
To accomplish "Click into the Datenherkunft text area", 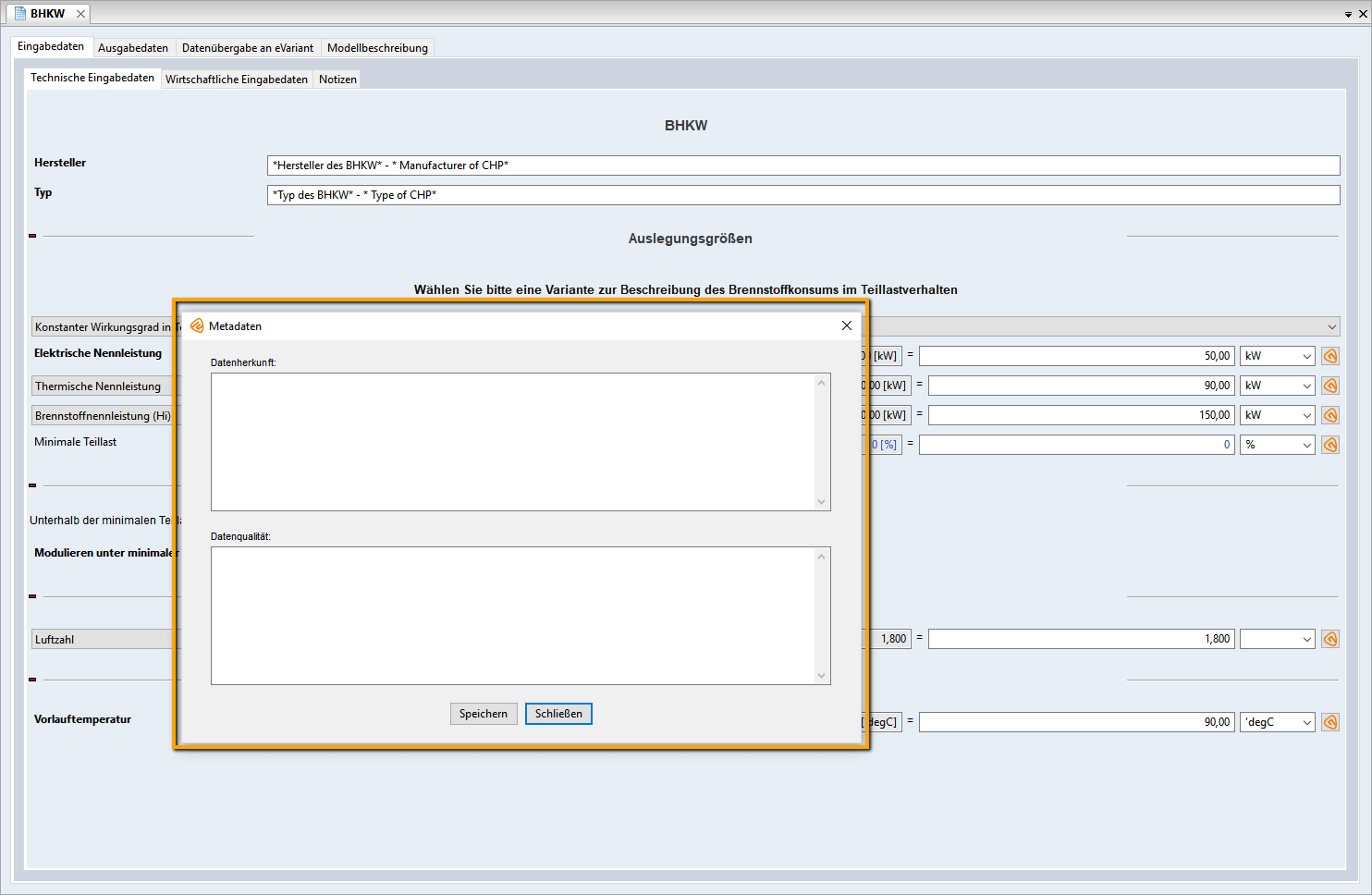I will pos(513,441).
